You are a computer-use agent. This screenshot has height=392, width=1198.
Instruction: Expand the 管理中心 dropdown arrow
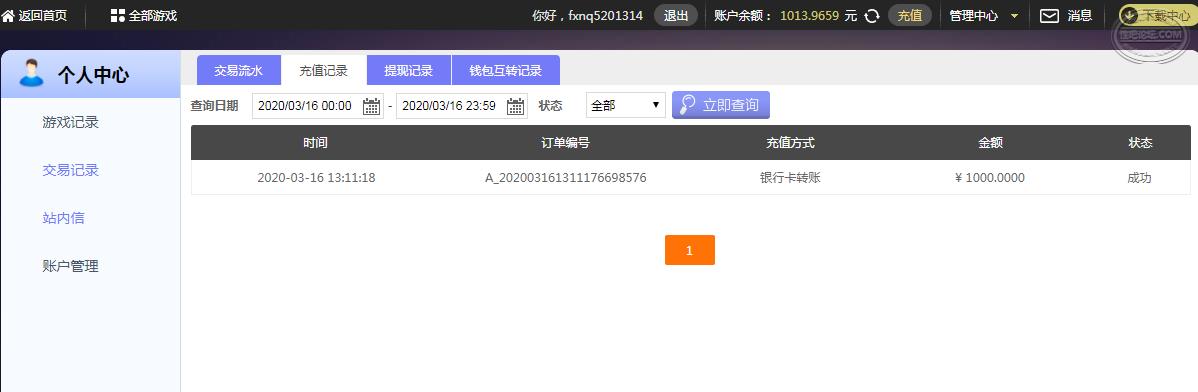[1014, 16]
